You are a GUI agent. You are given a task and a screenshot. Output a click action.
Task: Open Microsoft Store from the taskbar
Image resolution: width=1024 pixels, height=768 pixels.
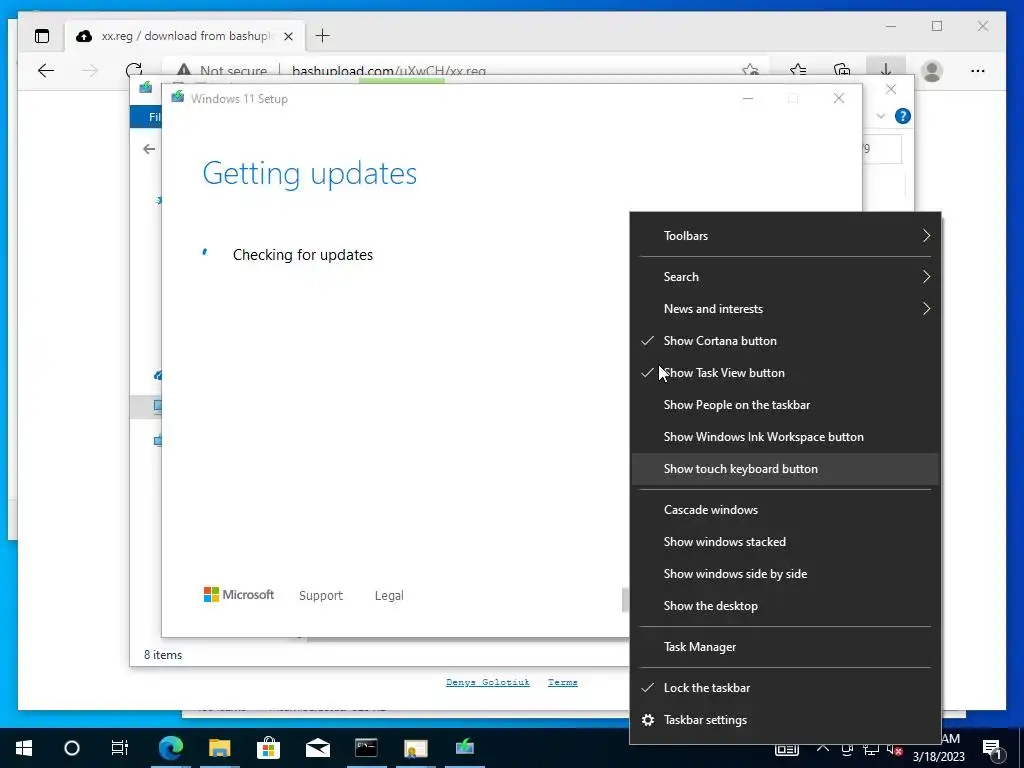pos(268,748)
